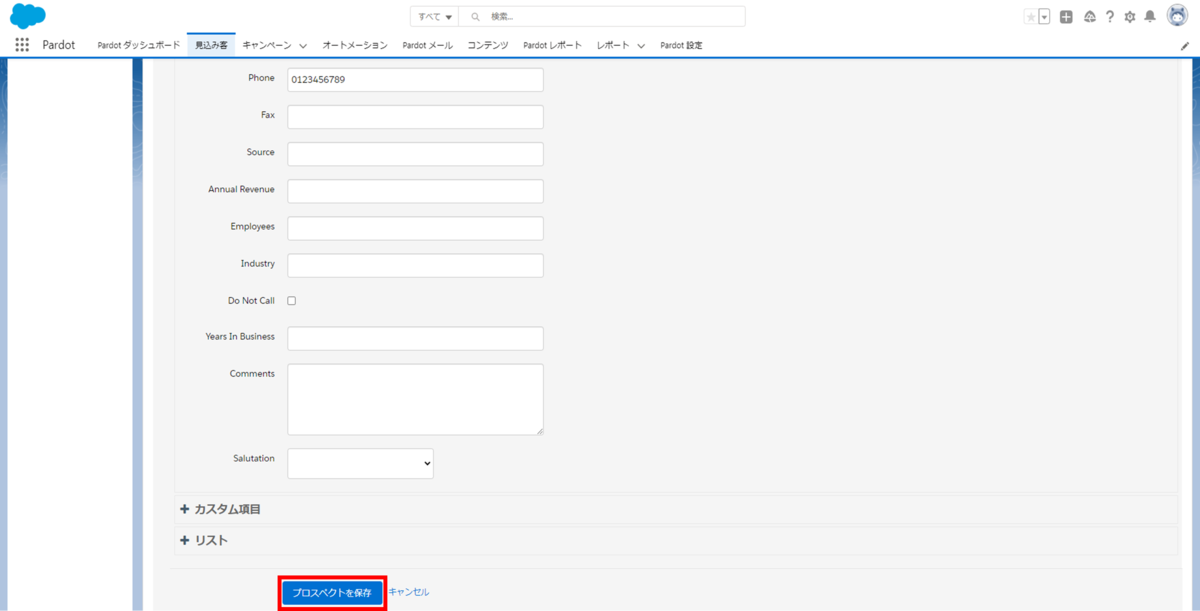Go to Pardot ダッシュボード tab
The height and width of the screenshot is (611, 1200).
[139, 45]
